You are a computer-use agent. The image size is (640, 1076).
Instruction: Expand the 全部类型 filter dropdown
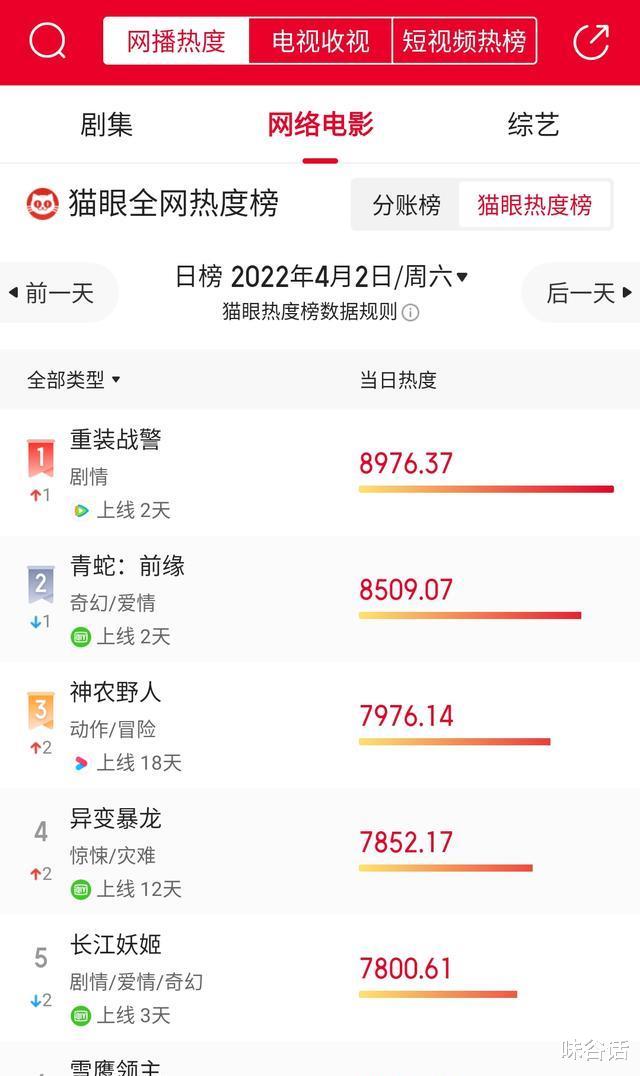(73, 379)
